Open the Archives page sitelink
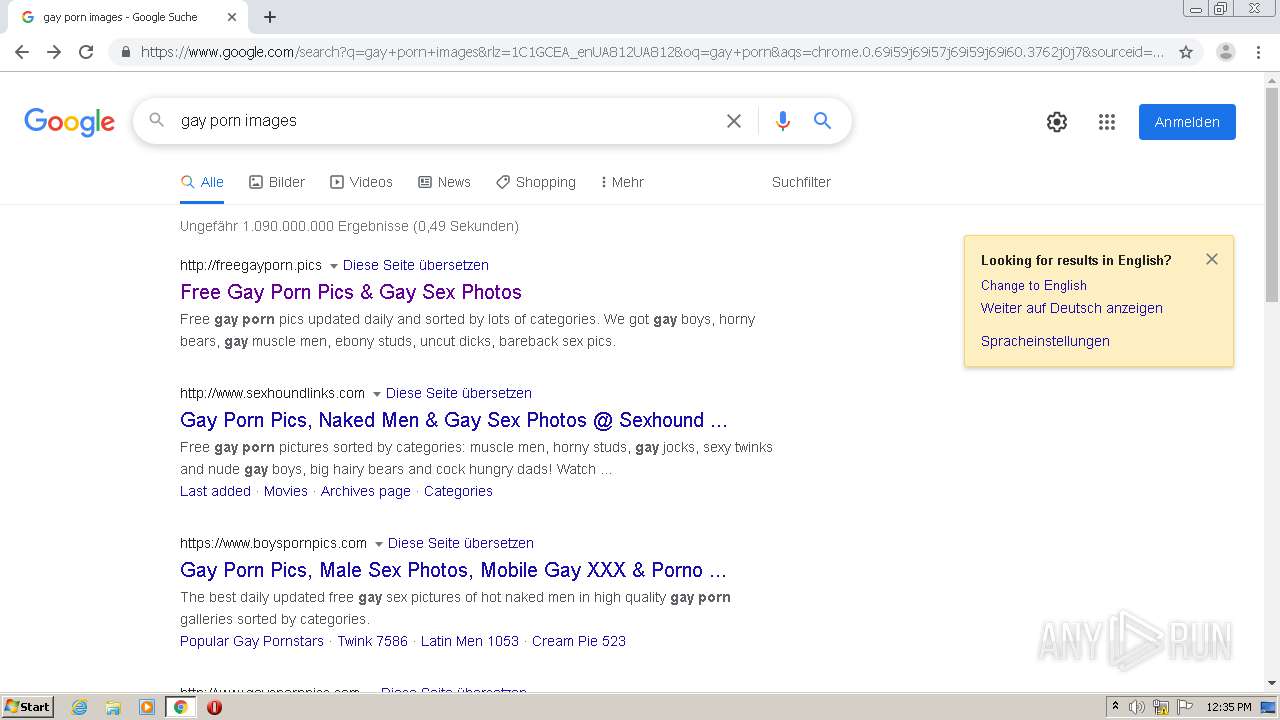Viewport: 1280px width, 720px height. (366, 491)
